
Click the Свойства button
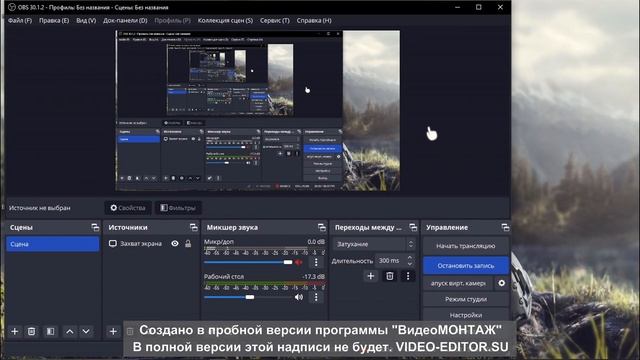coord(128,208)
